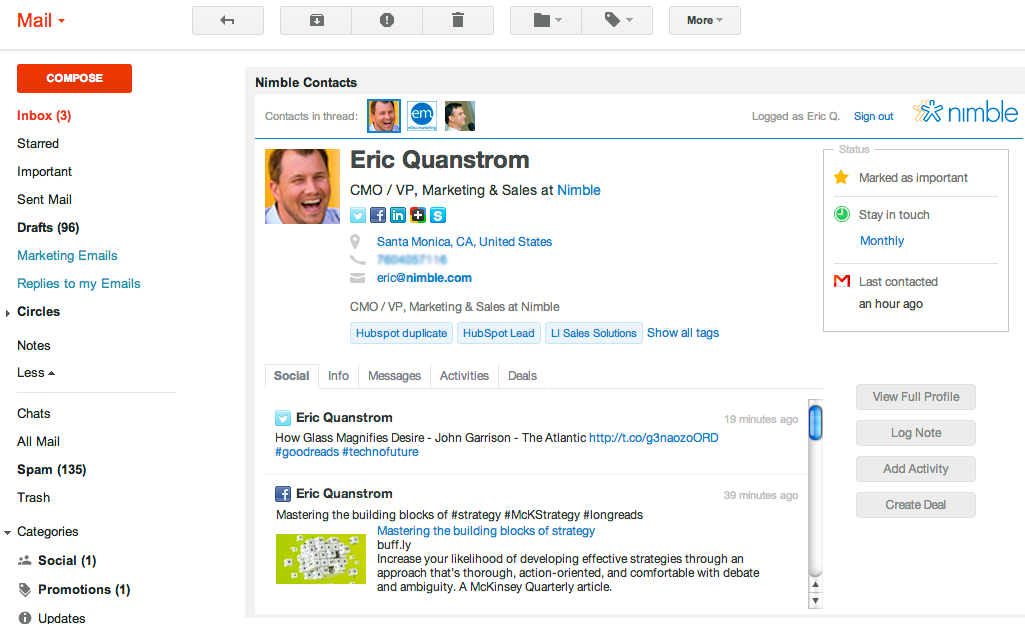Click the eric@nimble.com email link
The width and height of the screenshot is (1025, 624).
424,278
